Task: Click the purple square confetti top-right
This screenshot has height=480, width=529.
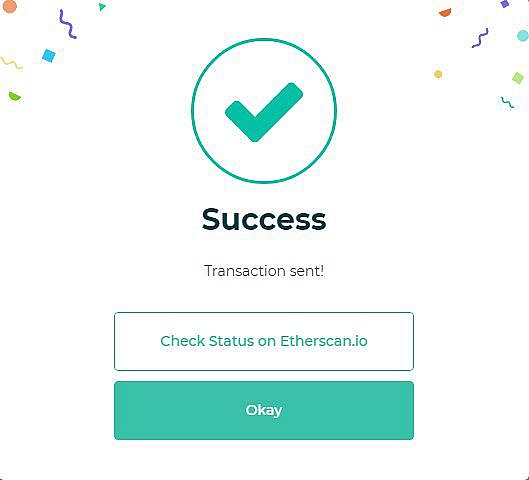Action: [505, 4]
